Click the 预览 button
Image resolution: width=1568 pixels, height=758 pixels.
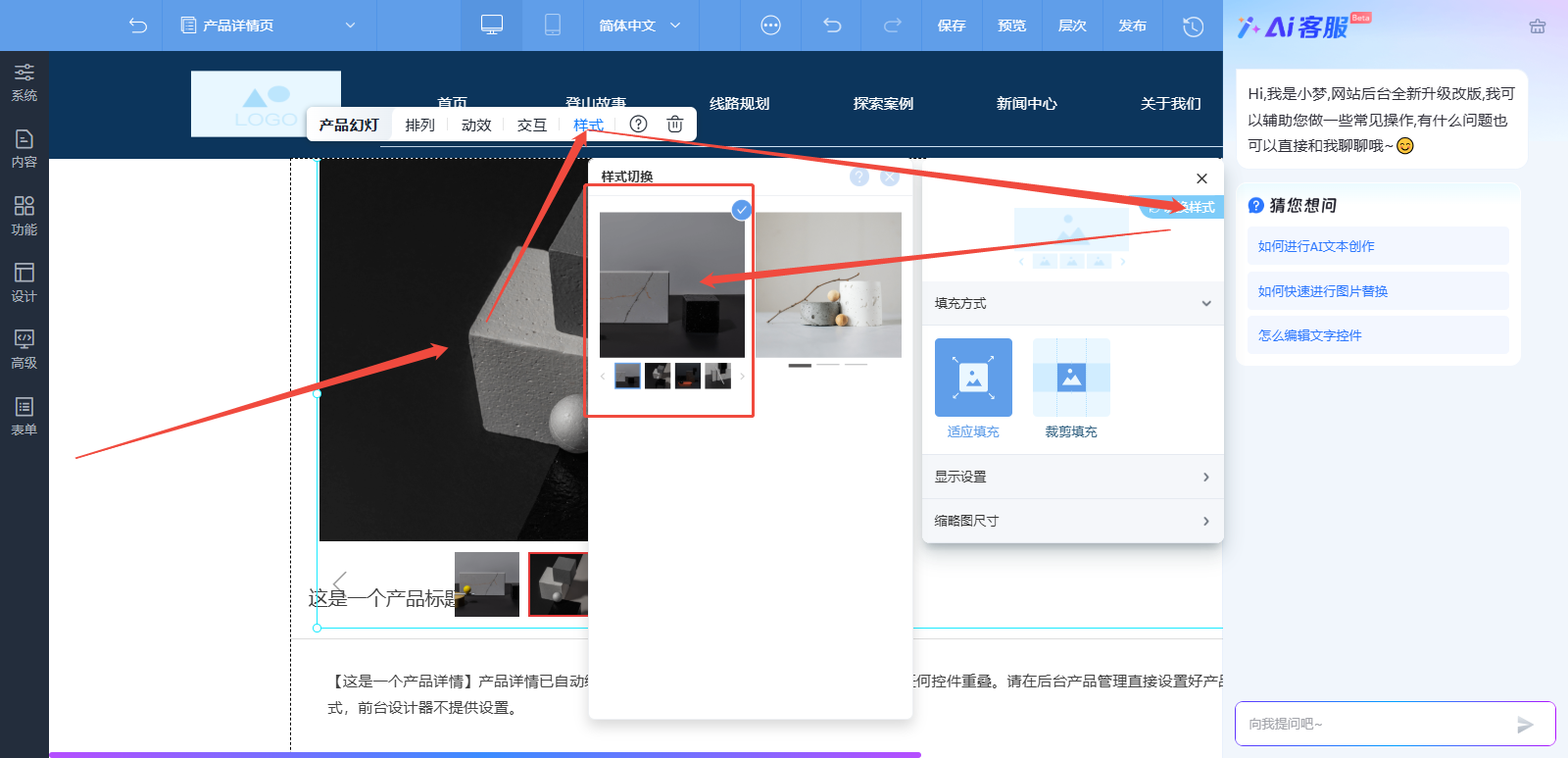1012,25
